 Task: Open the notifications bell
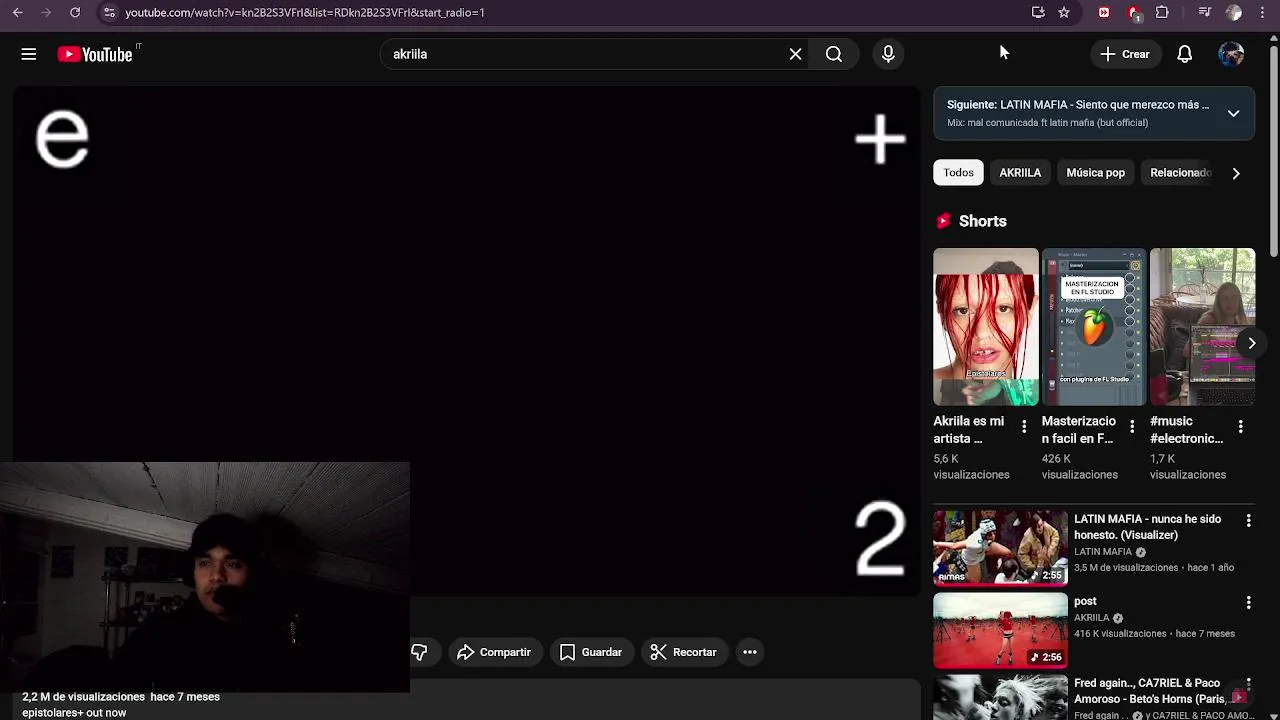1184,54
